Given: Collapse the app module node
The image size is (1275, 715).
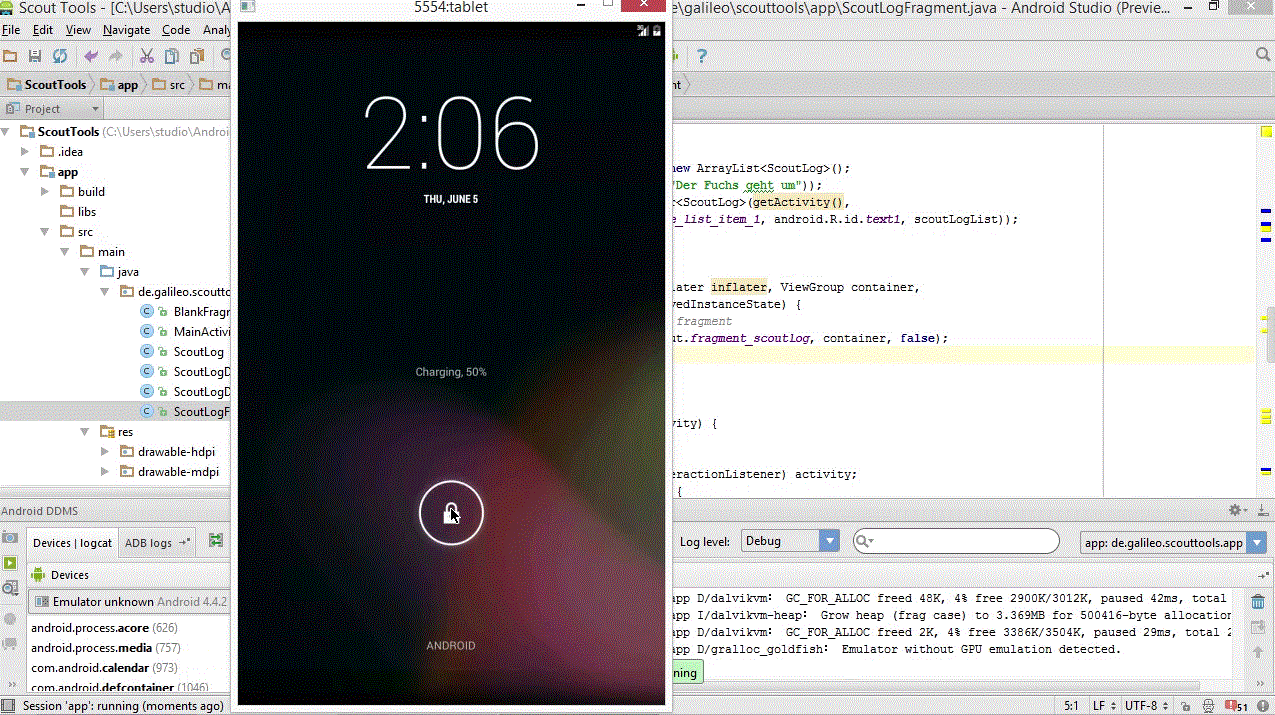Looking at the screenshot, I should (26, 172).
